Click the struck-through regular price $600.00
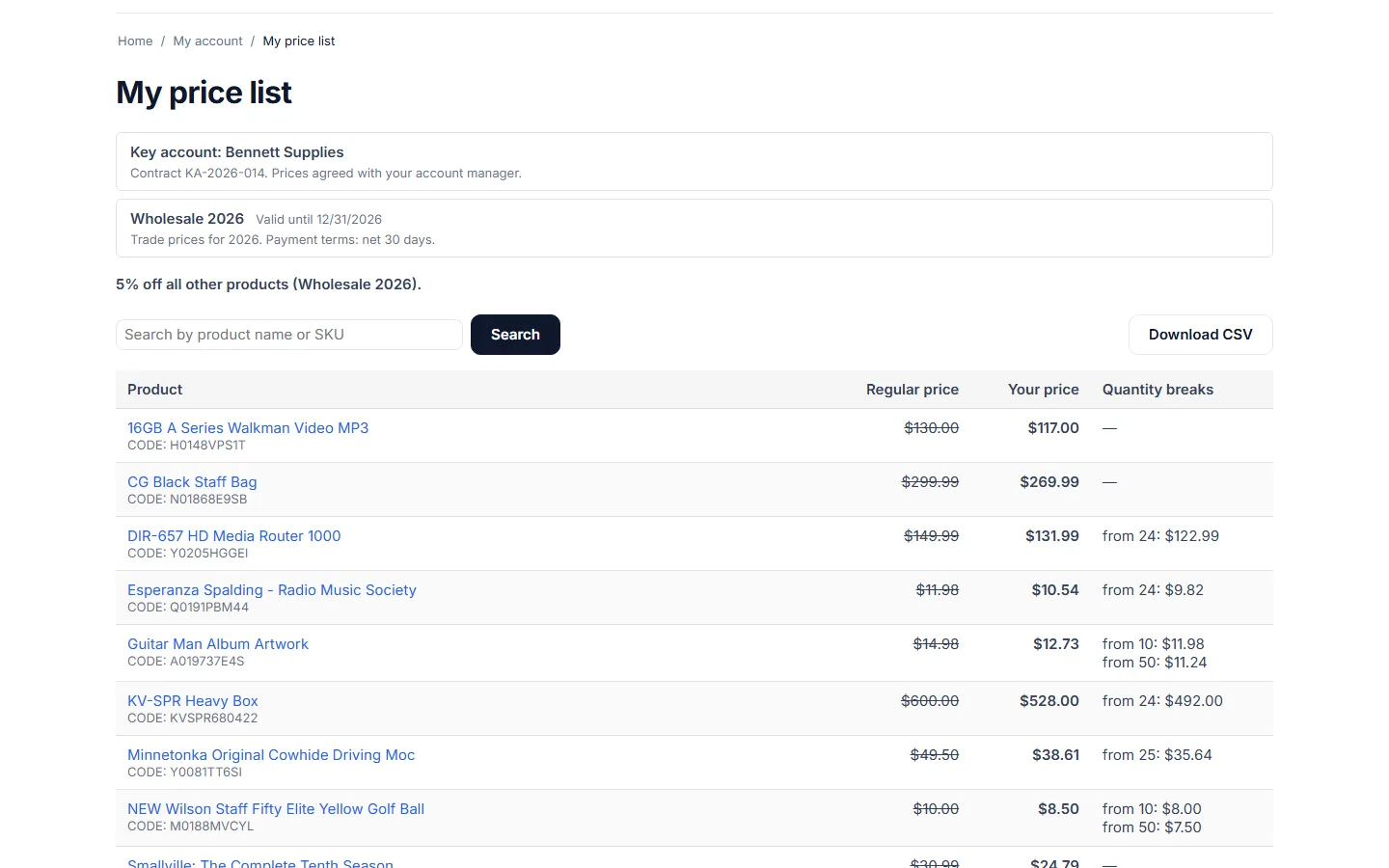1389x868 pixels. coord(930,701)
